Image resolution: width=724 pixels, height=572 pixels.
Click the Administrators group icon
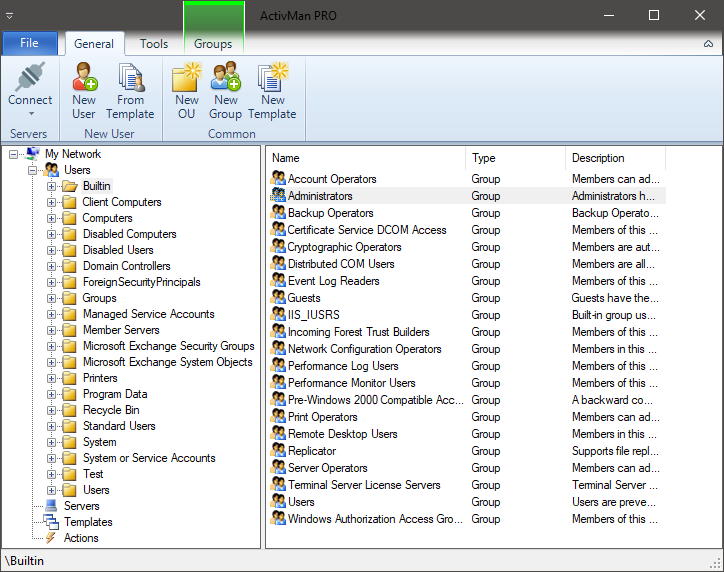pyautogui.click(x=278, y=195)
